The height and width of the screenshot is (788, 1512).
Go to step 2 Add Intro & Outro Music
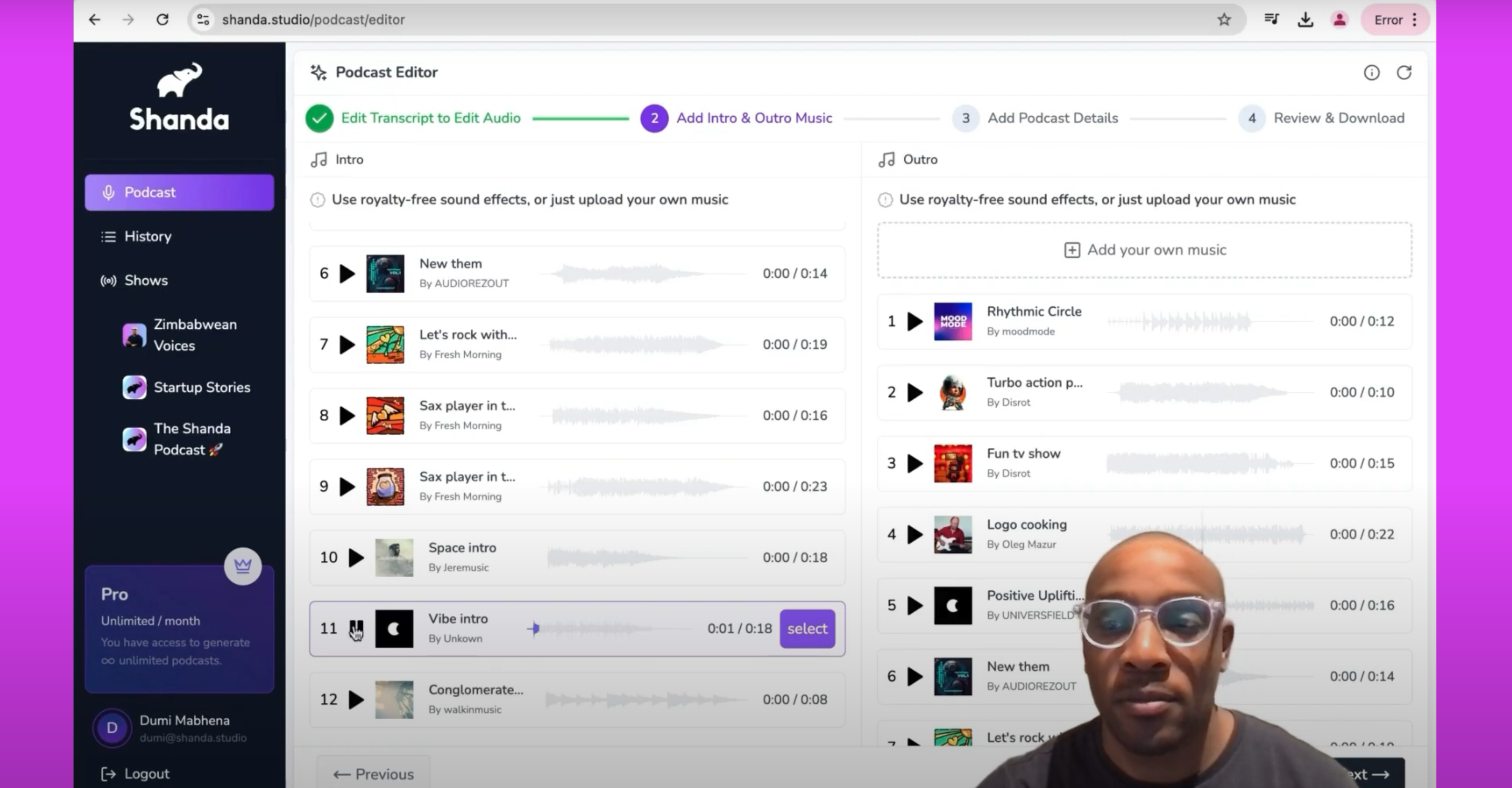point(736,118)
